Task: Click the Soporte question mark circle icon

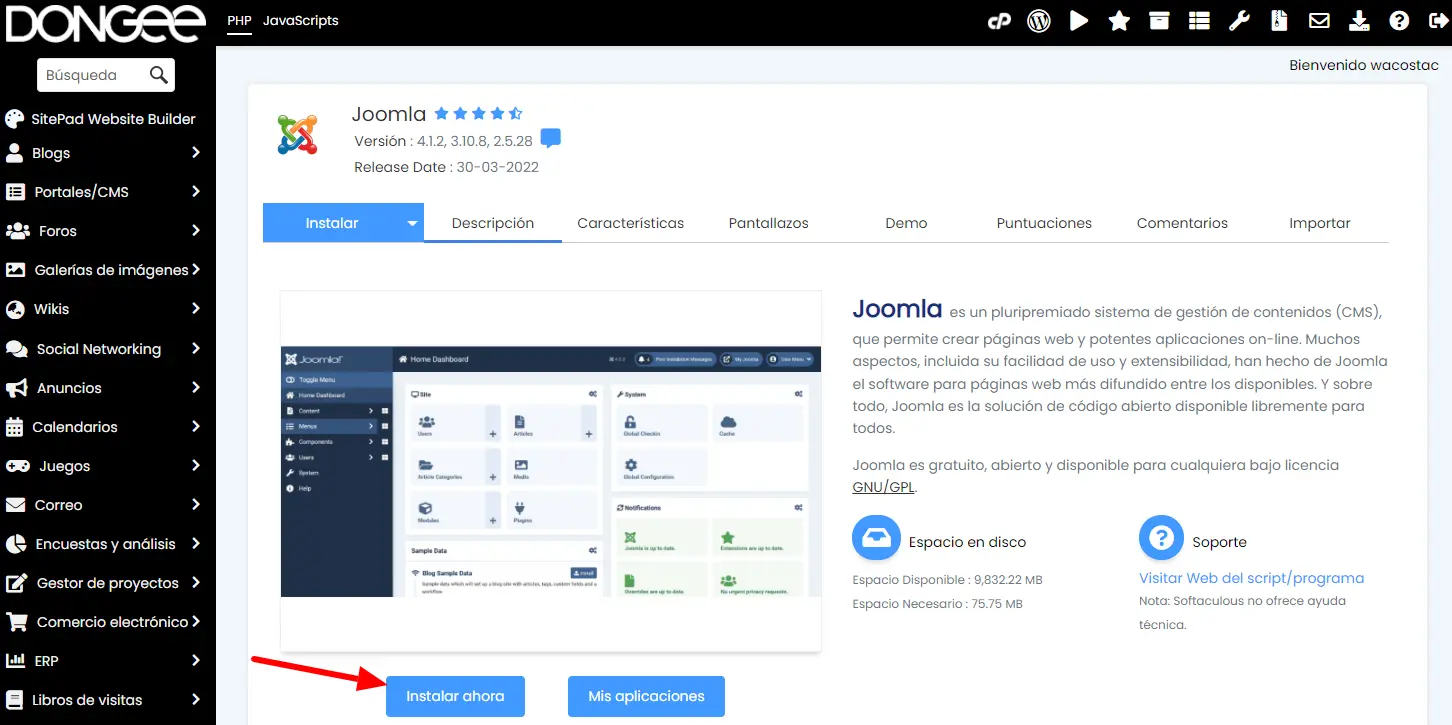Action: point(1161,540)
